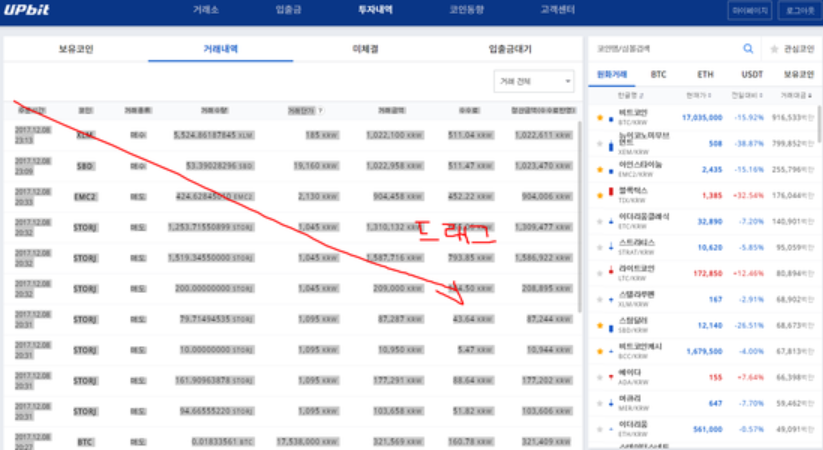Toggle favorite star for XEM/KRW
Screen dimensions: 823x450
pyautogui.click(x=599, y=143)
